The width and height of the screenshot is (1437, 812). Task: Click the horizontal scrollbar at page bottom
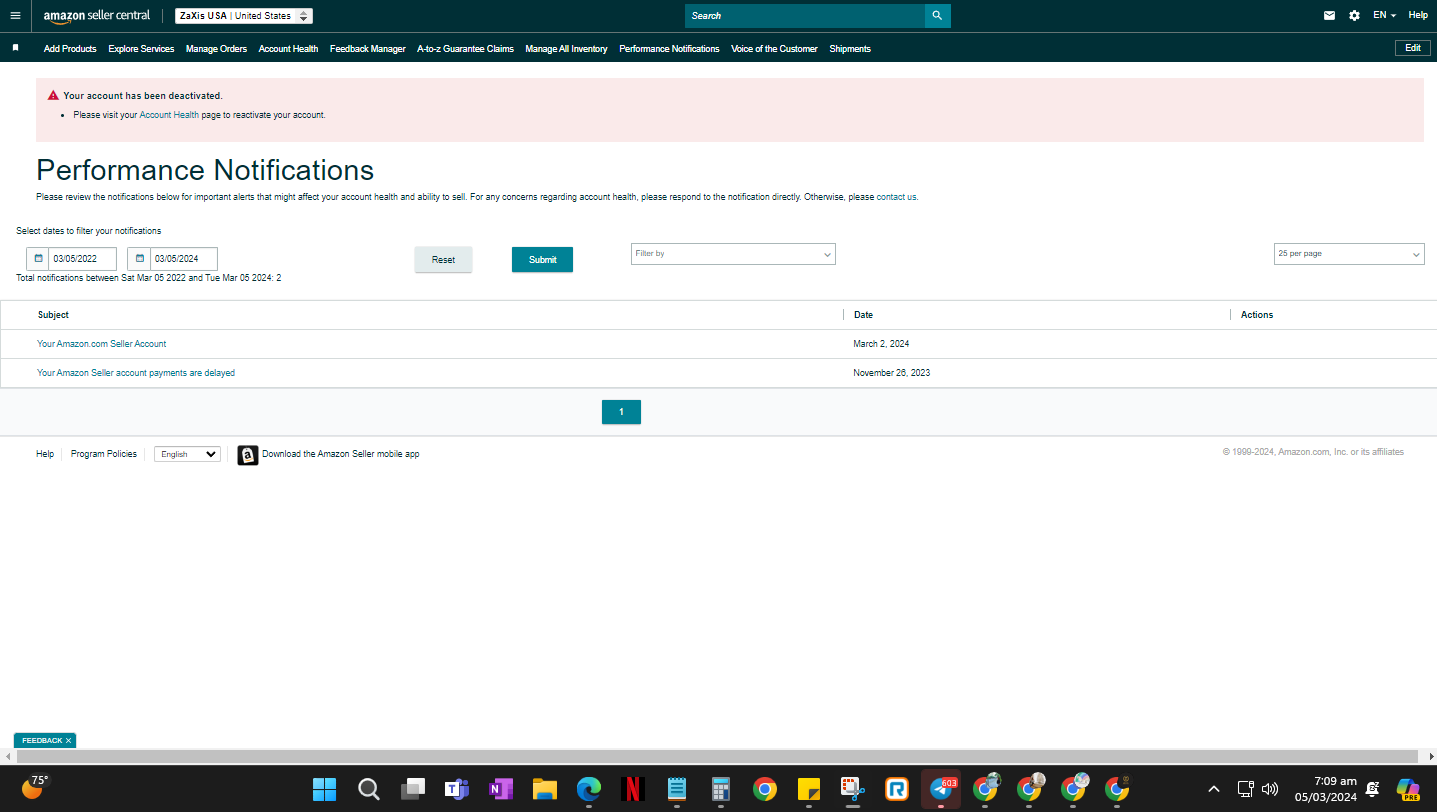[718, 757]
